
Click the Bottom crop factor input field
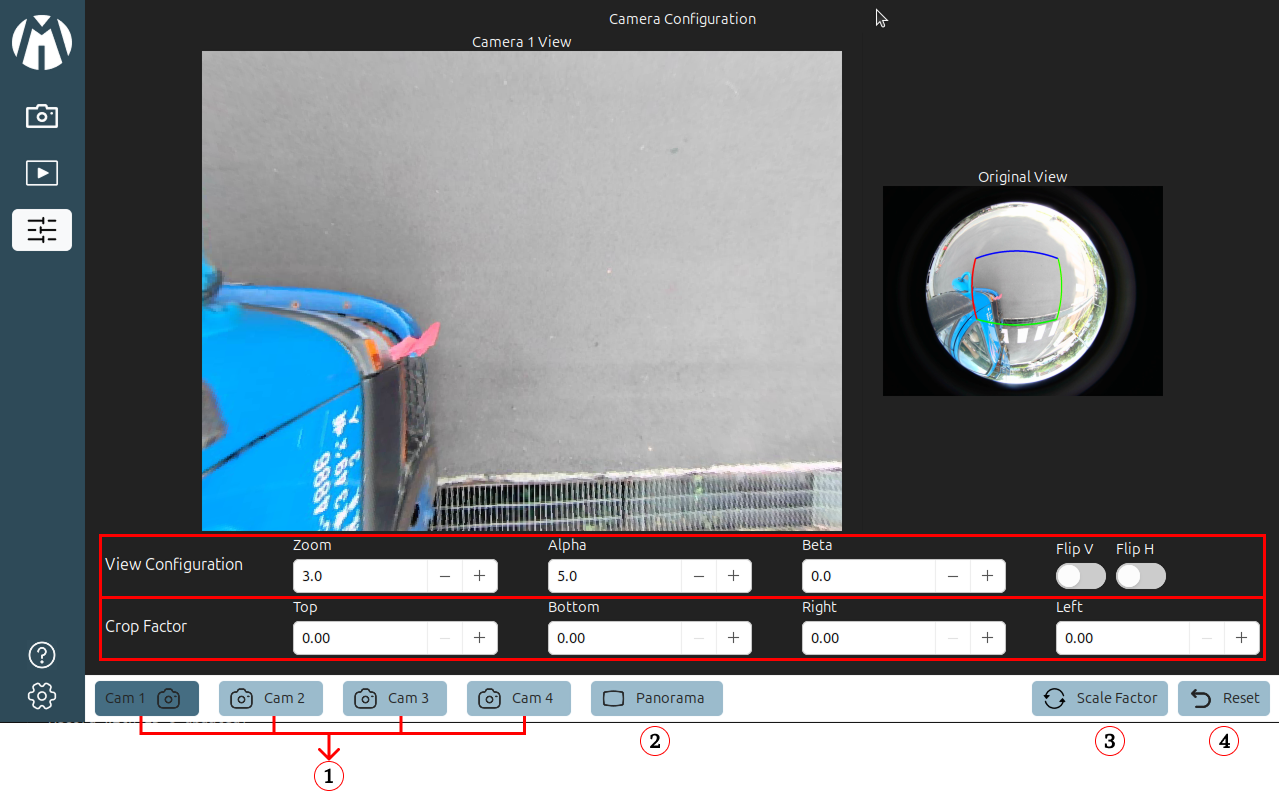[614, 637]
